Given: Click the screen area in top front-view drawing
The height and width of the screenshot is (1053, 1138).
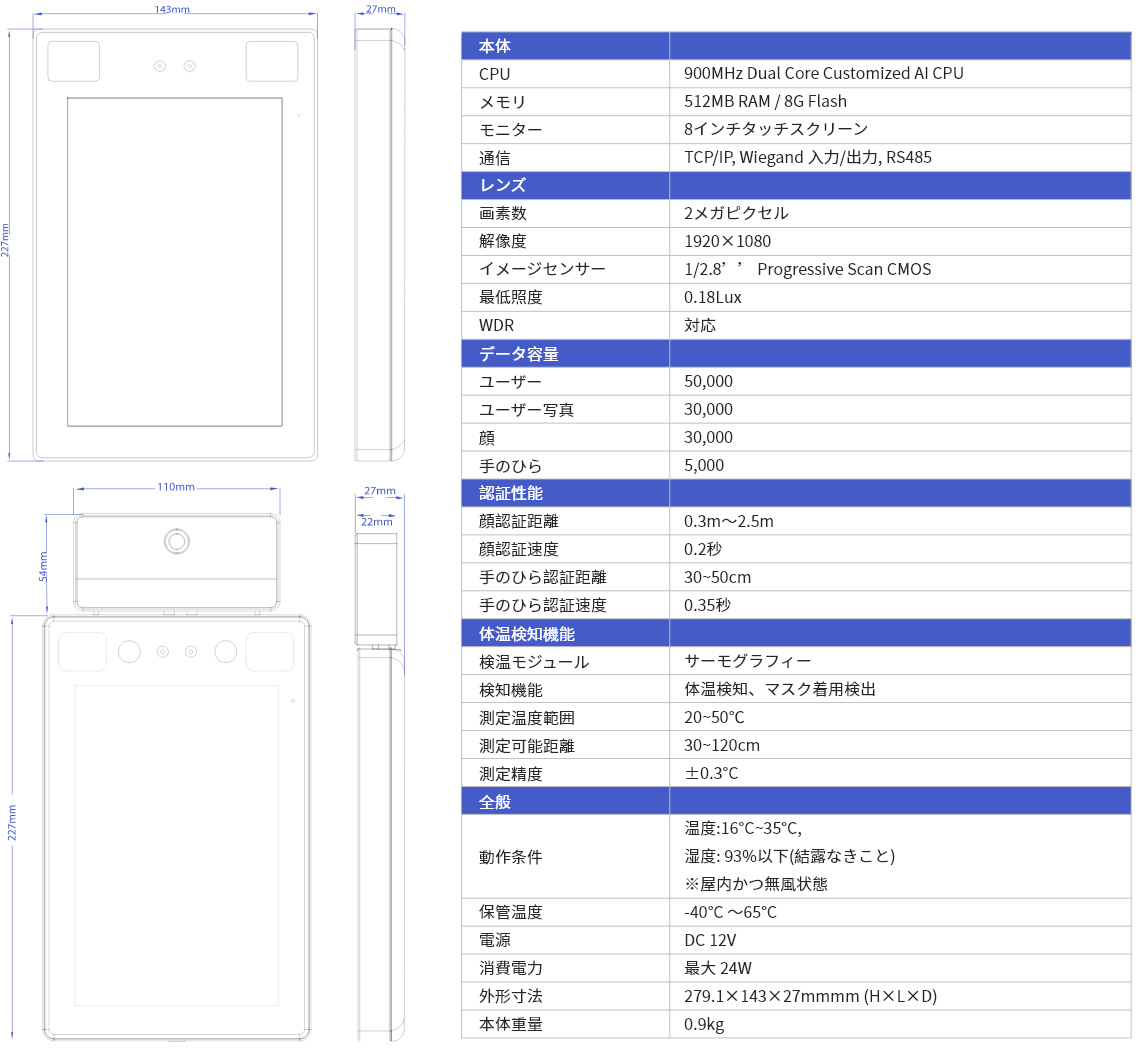Looking at the screenshot, I should [x=174, y=262].
